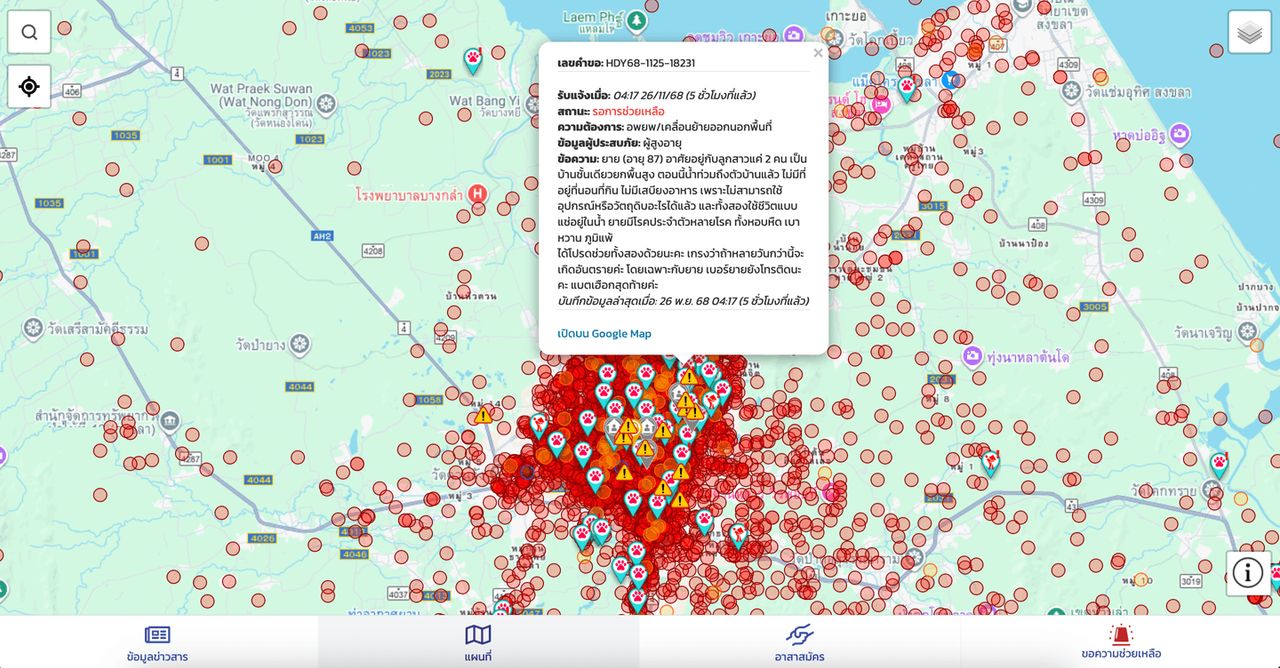Go to the อาสาสมัคร tab
The image size is (1280, 668).
[799, 642]
